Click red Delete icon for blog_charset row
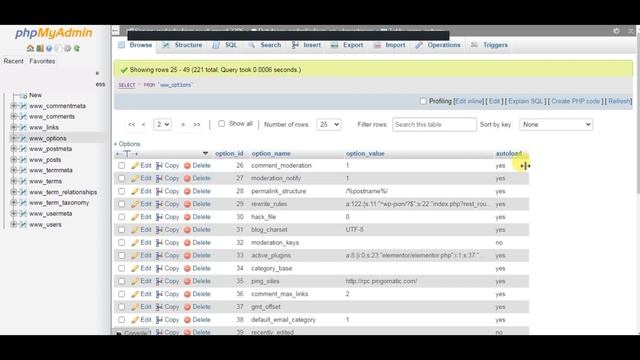The height and width of the screenshot is (360, 640). coord(187,230)
